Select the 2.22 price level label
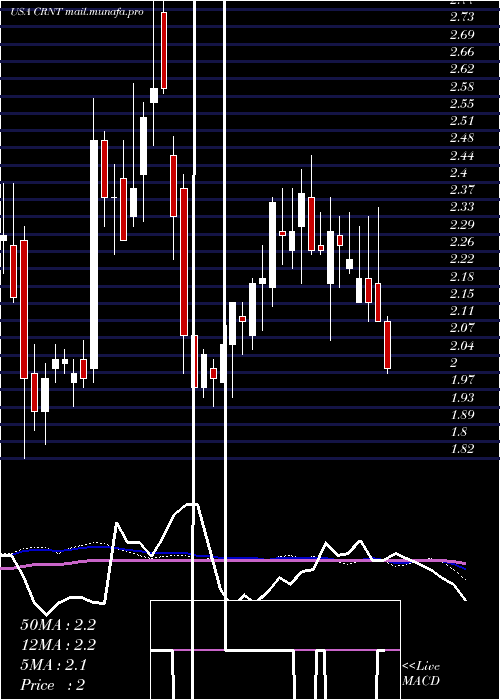The width and height of the screenshot is (500, 700). click(x=462, y=259)
